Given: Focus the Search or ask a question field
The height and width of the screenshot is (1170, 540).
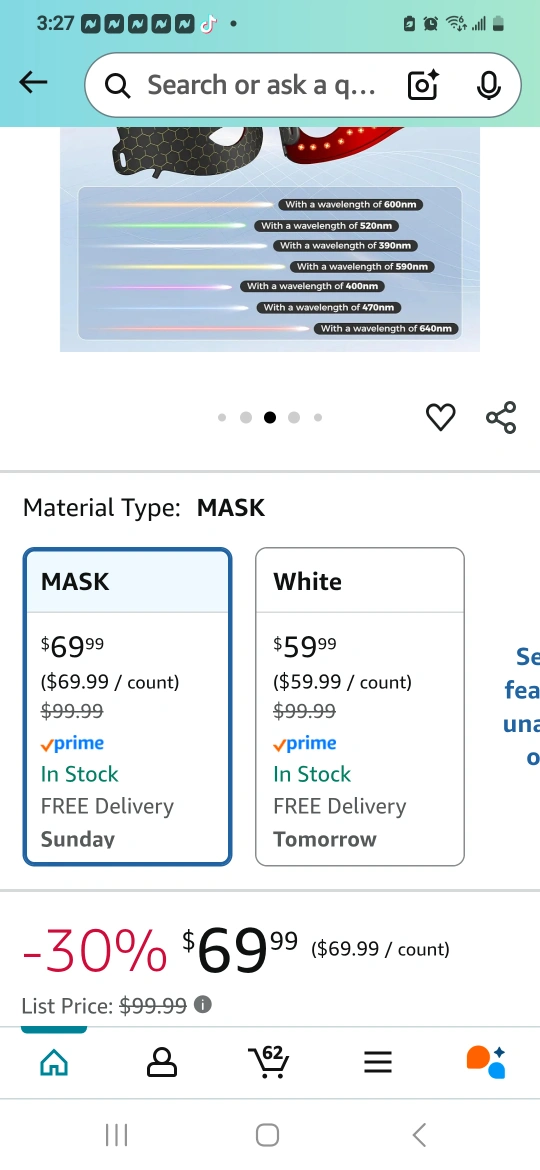Looking at the screenshot, I should click(261, 85).
